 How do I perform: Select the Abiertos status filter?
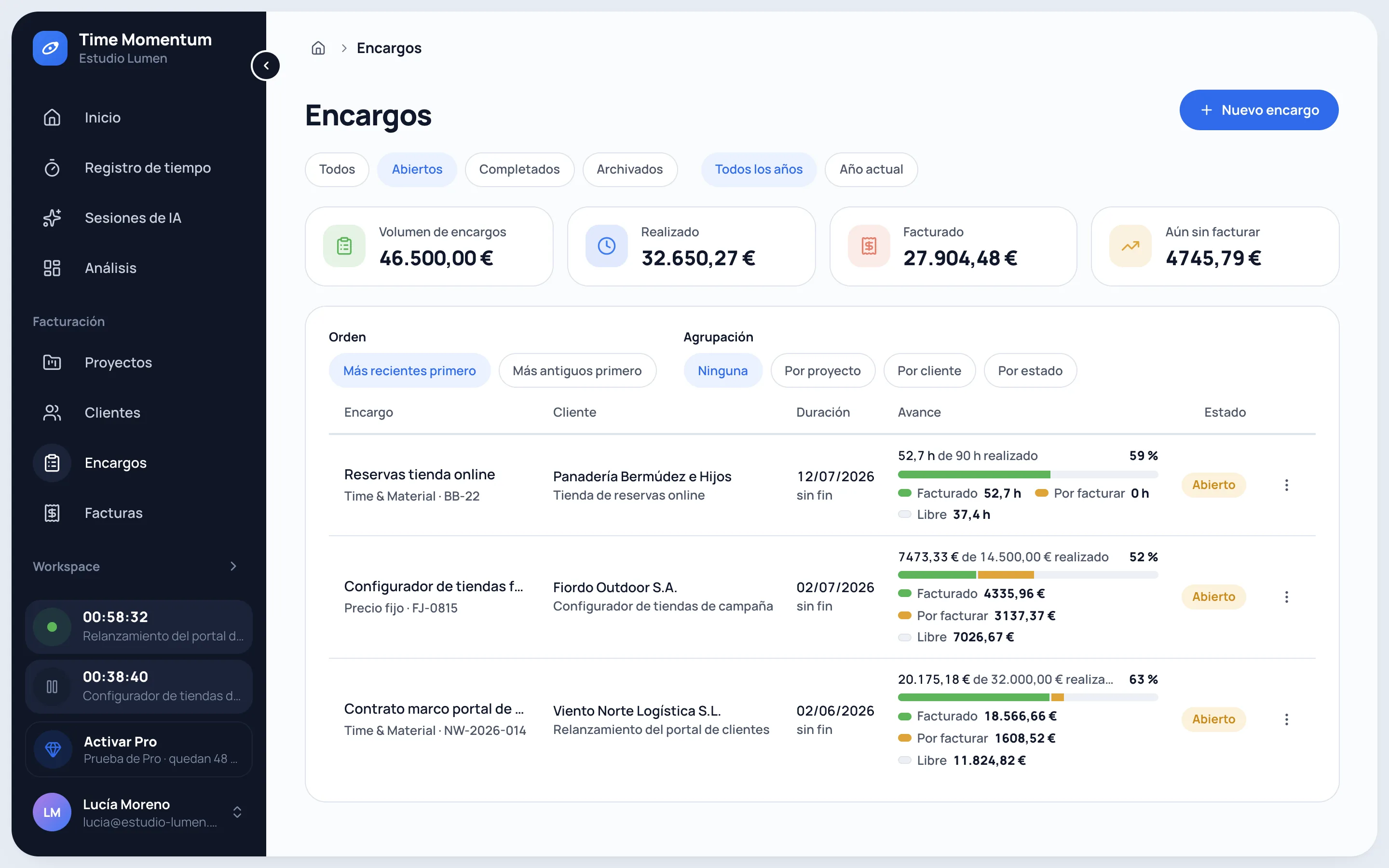click(x=417, y=169)
